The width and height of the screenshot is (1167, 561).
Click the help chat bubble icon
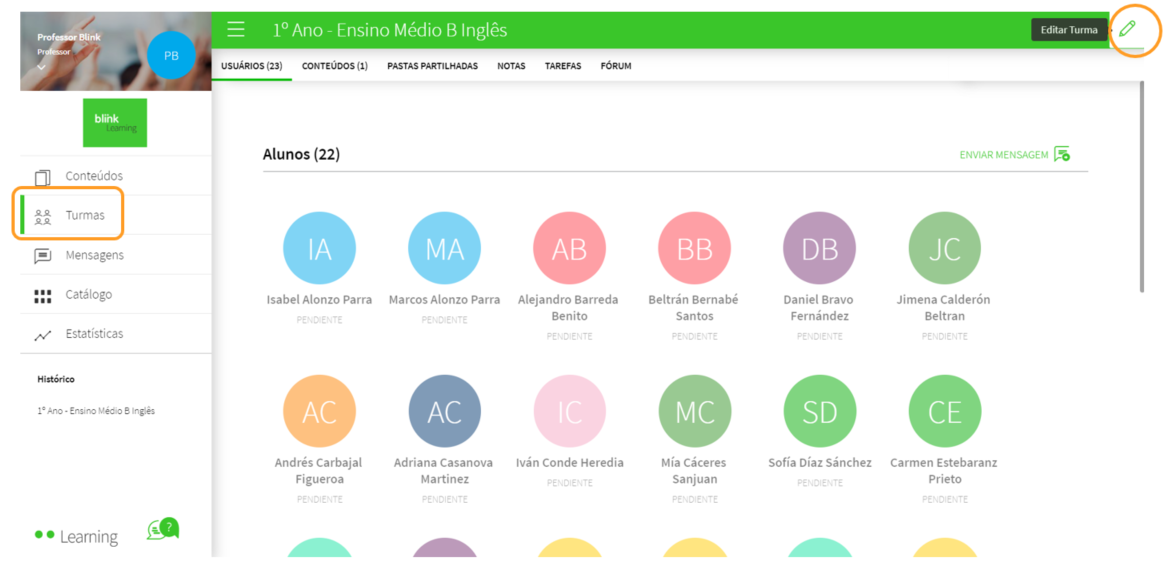click(x=163, y=529)
